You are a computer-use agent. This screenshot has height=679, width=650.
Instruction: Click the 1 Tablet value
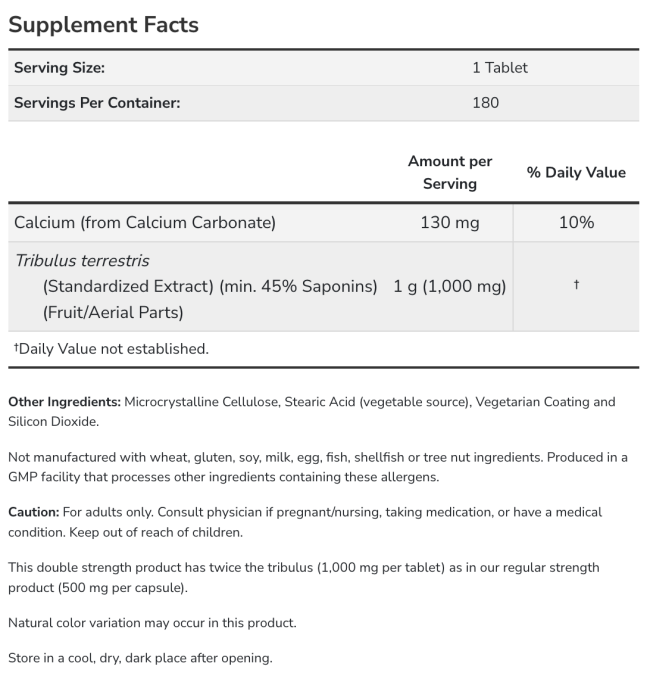500,68
